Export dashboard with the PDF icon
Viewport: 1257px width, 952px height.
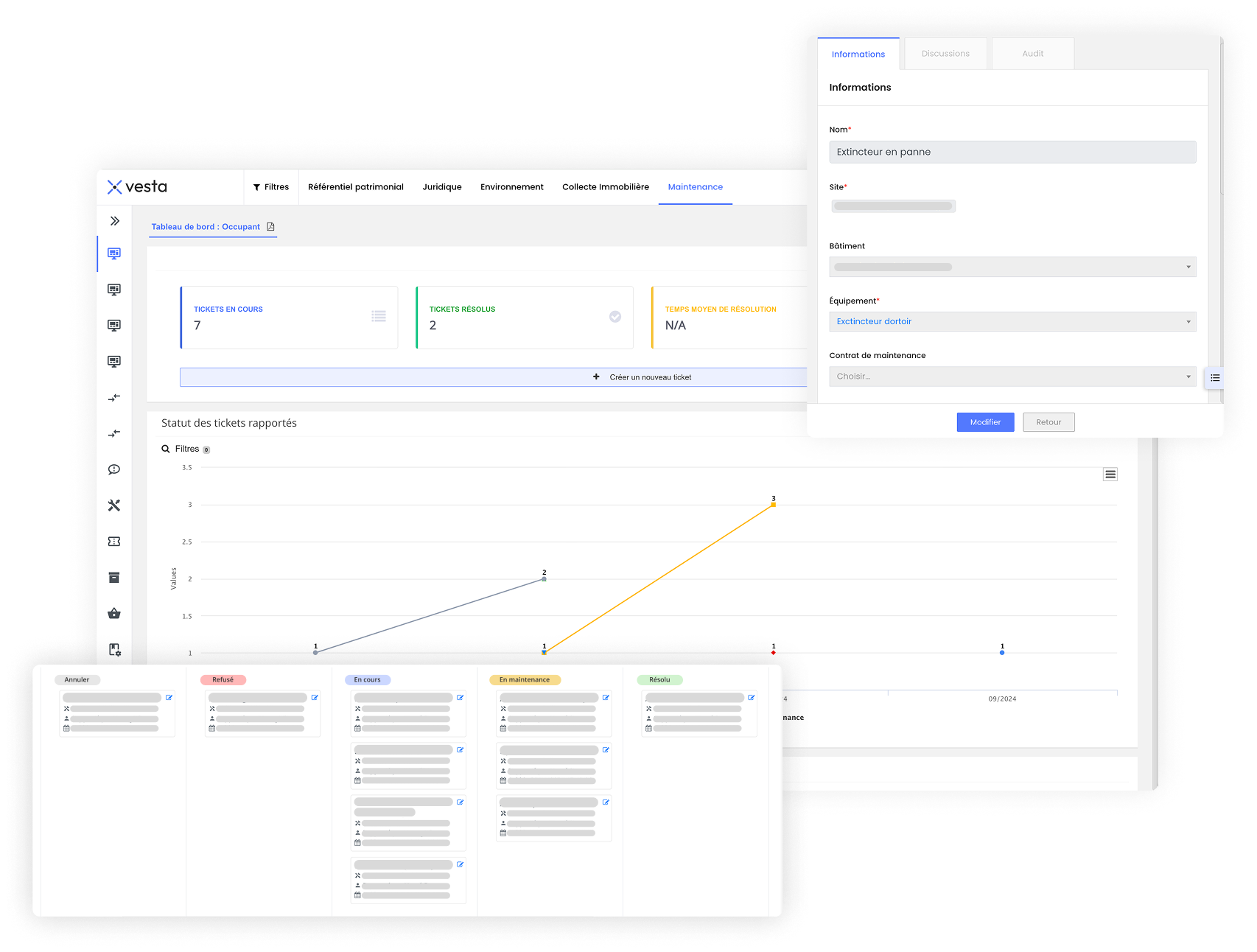270,227
